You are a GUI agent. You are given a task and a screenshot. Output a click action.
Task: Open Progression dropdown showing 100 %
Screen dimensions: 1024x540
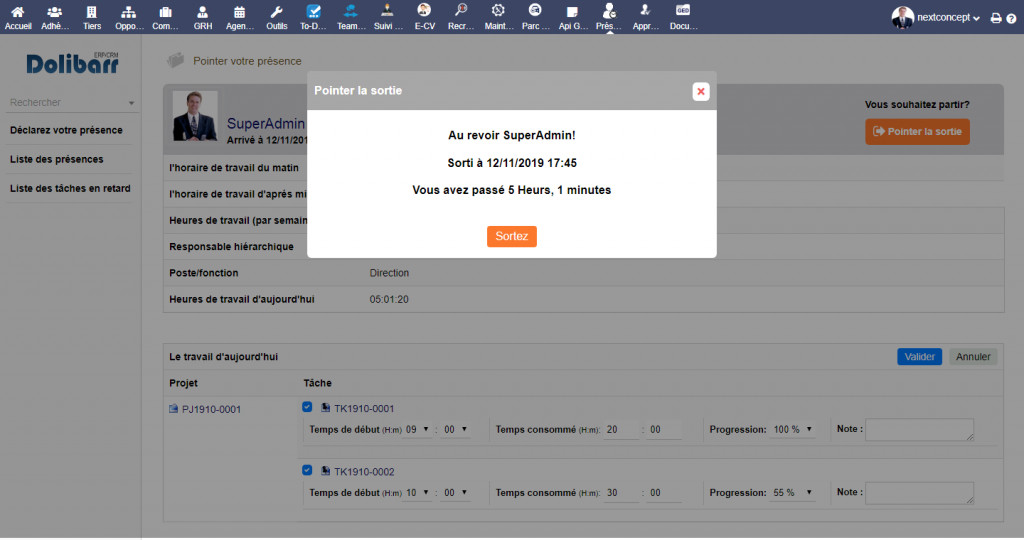tap(793, 429)
